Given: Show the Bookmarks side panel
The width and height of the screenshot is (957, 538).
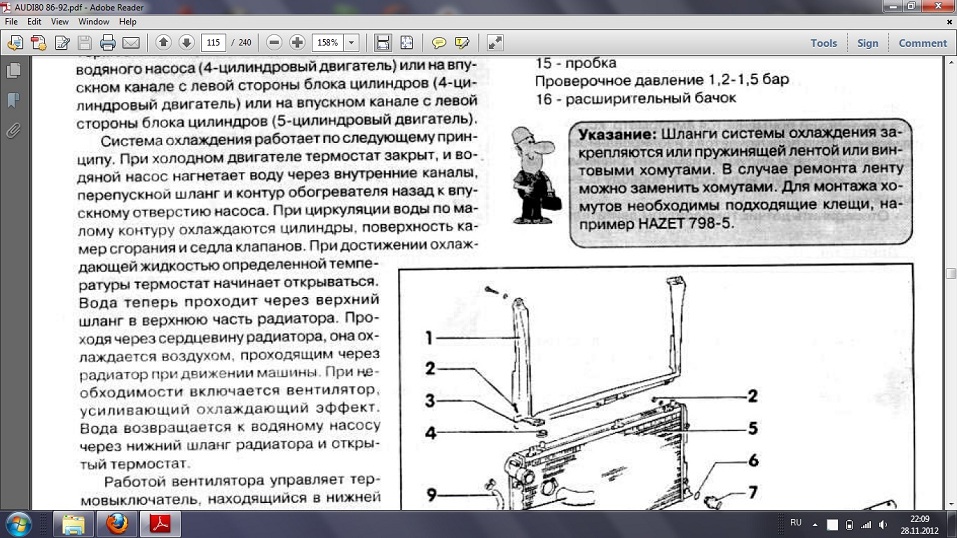Looking at the screenshot, I should [x=14, y=100].
